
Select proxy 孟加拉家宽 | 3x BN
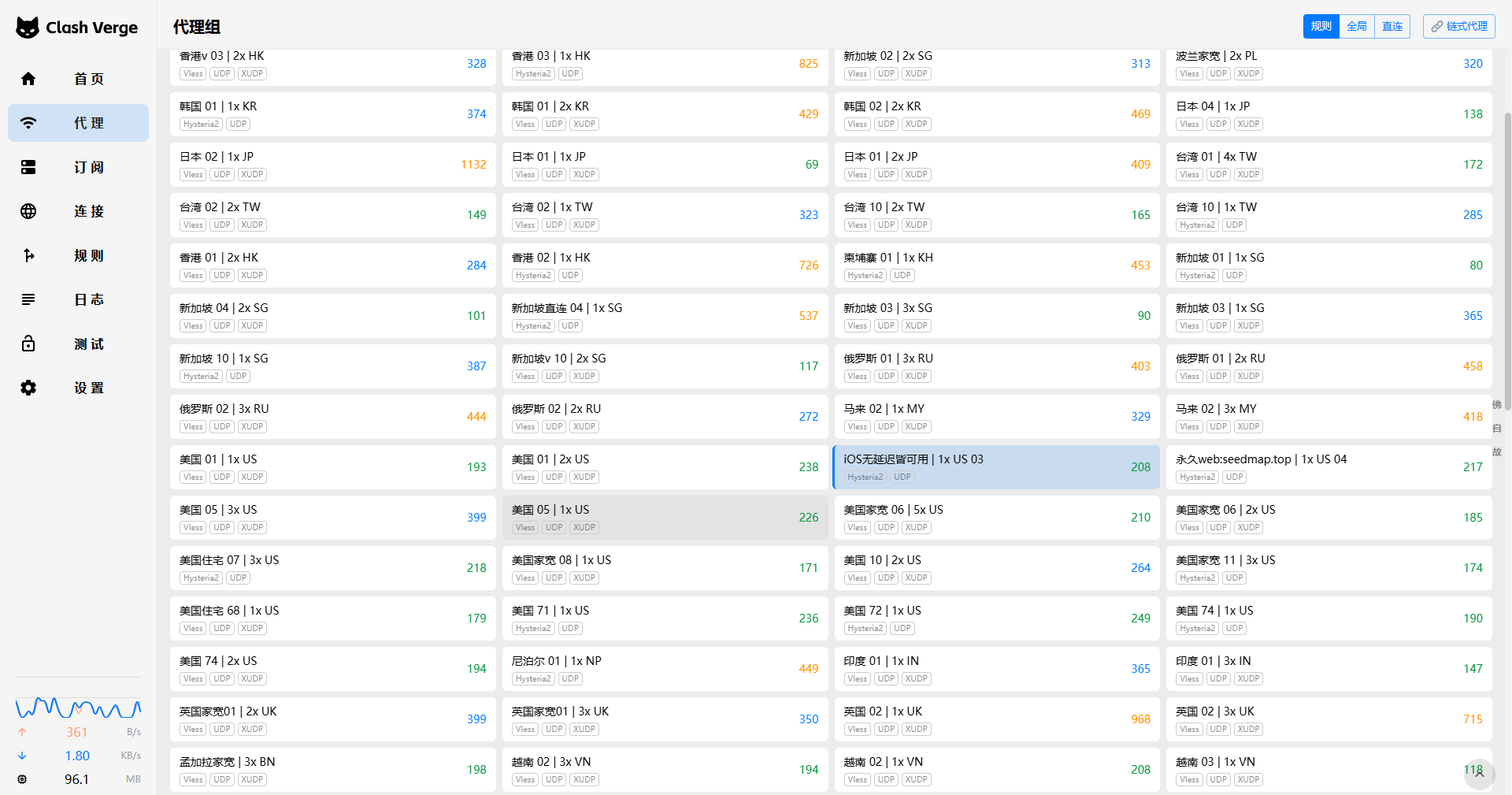(332, 770)
